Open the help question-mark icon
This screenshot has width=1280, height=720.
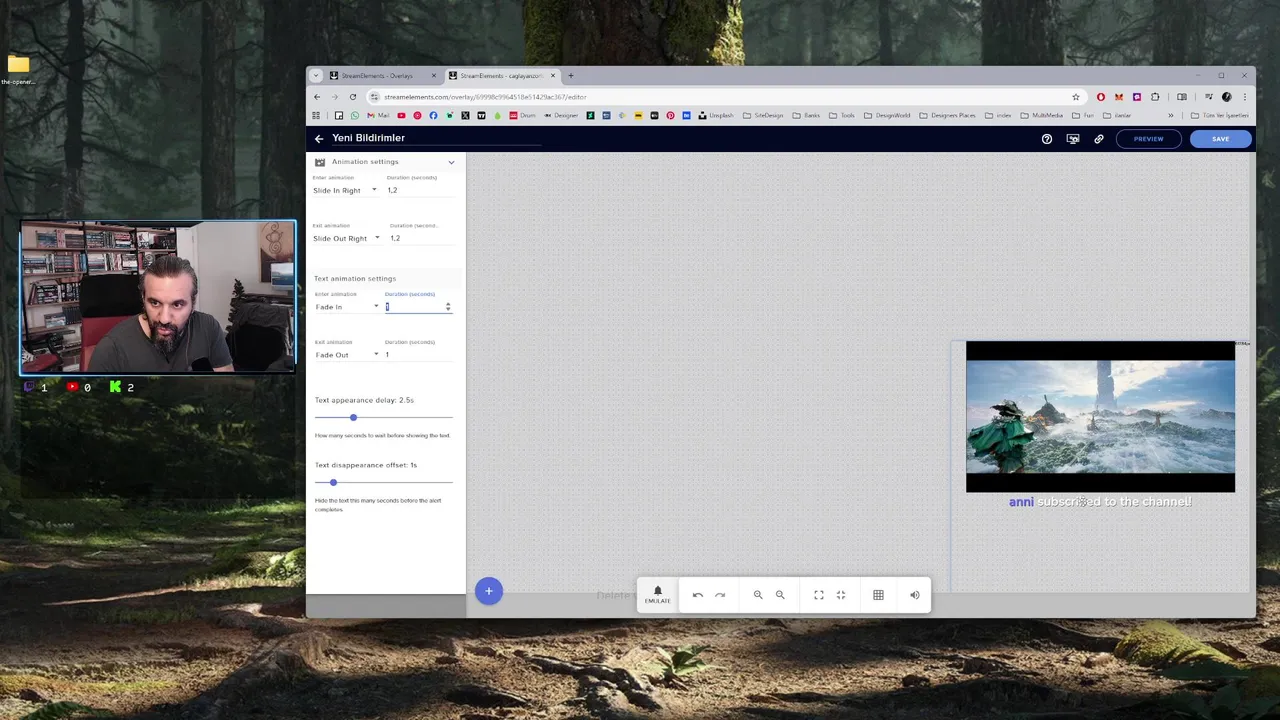[x=1047, y=139]
